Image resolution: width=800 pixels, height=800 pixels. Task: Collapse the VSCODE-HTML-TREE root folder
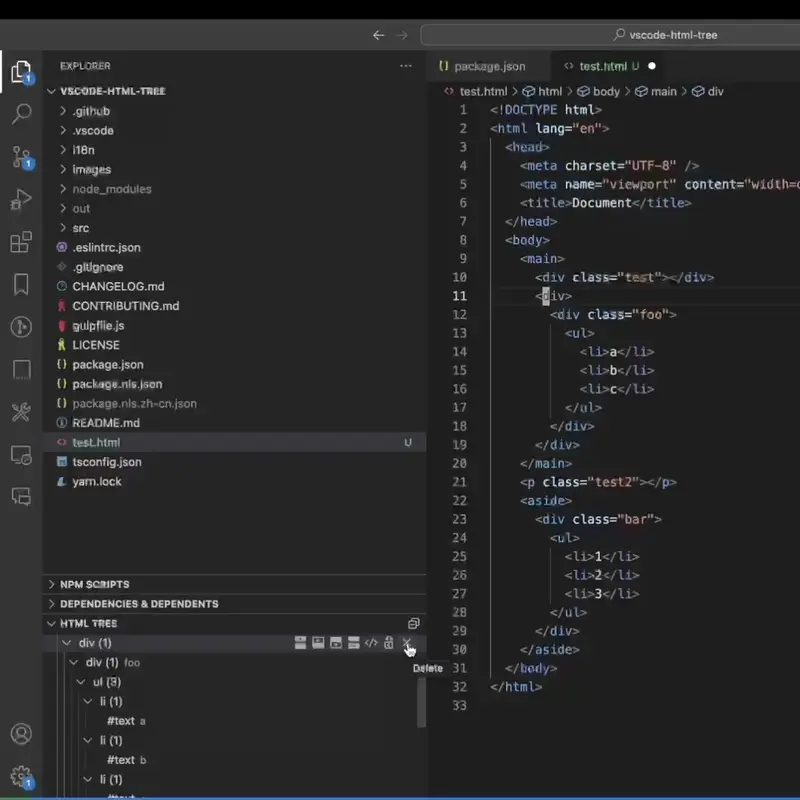[52, 91]
